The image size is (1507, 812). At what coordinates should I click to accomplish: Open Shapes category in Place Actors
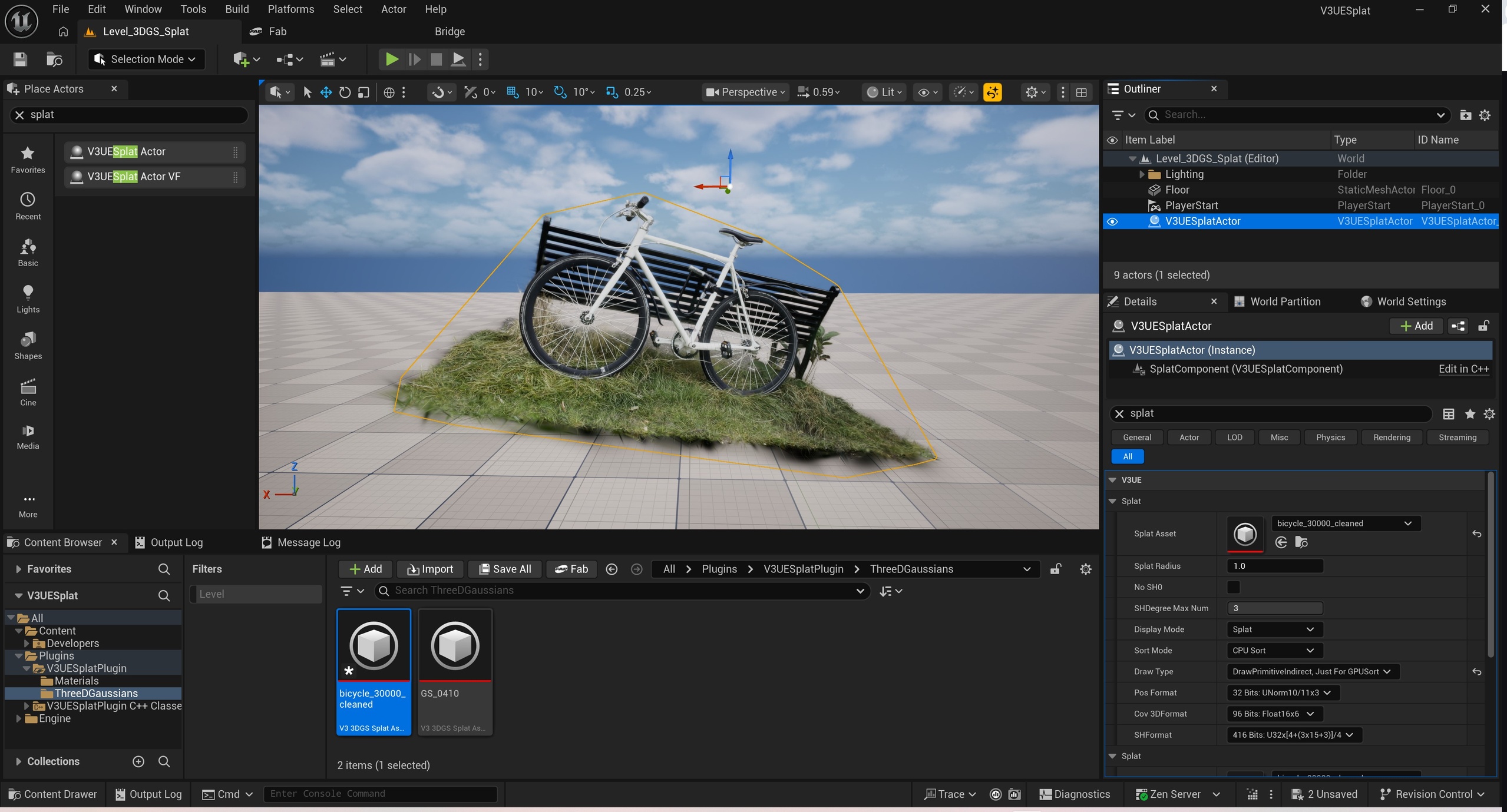28,346
